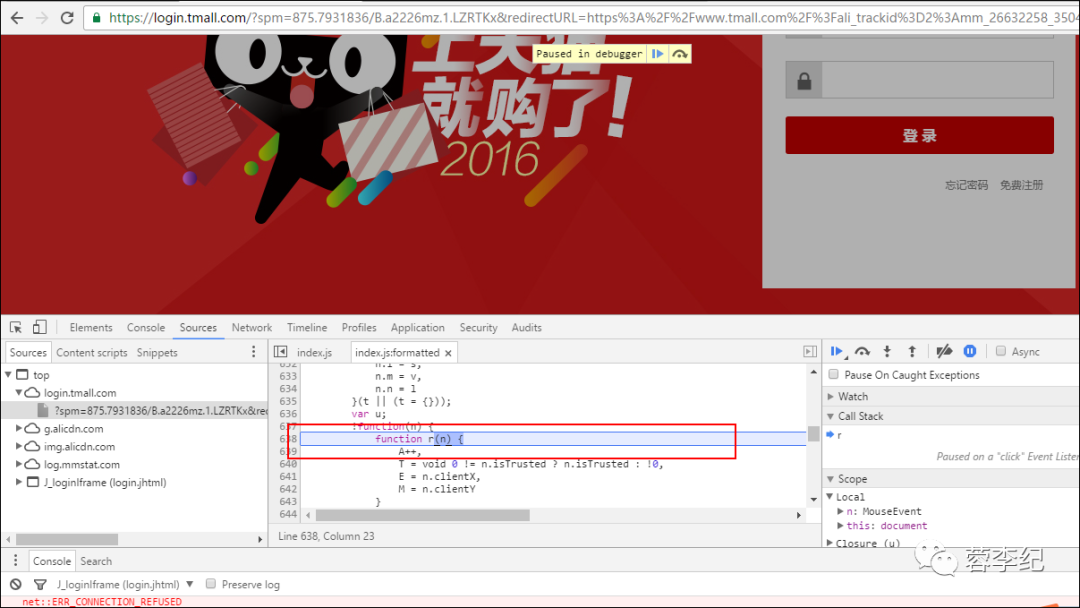Expand the img.alicdn.com tree node
1080x608 pixels.
pyautogui.click(x=19, y=446)
